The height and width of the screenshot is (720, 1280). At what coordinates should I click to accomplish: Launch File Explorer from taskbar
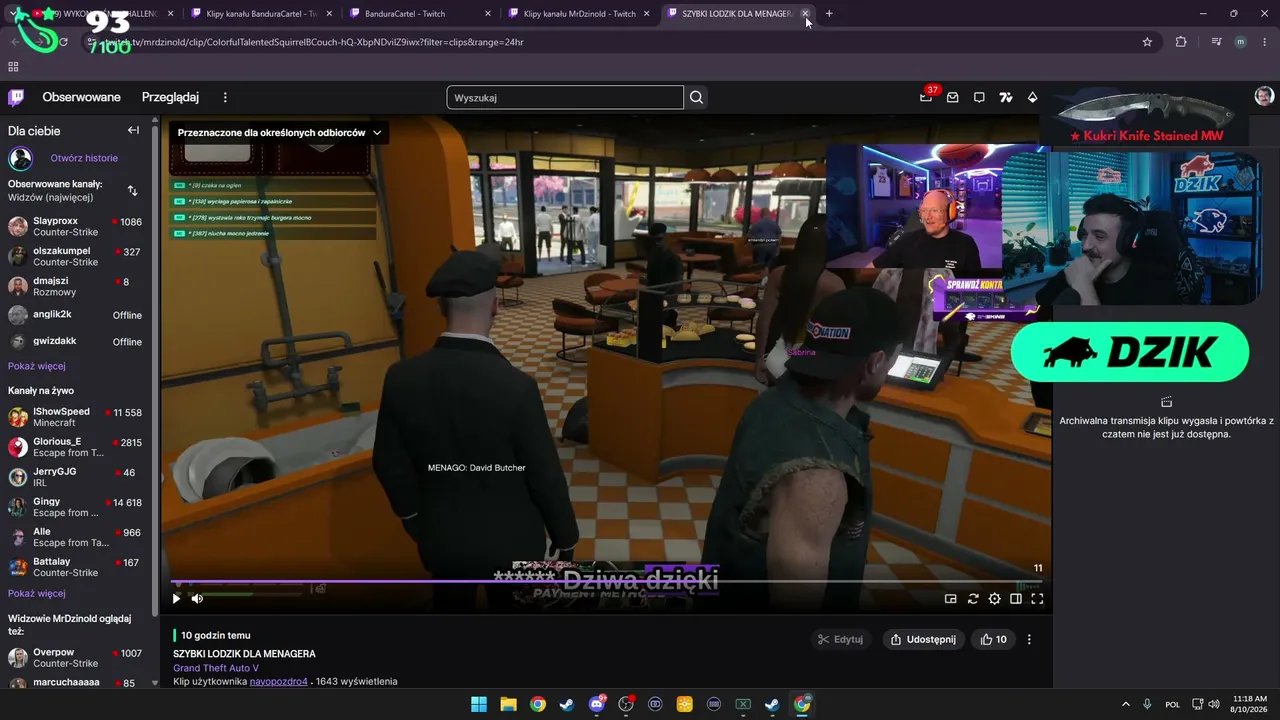(508, 704)
